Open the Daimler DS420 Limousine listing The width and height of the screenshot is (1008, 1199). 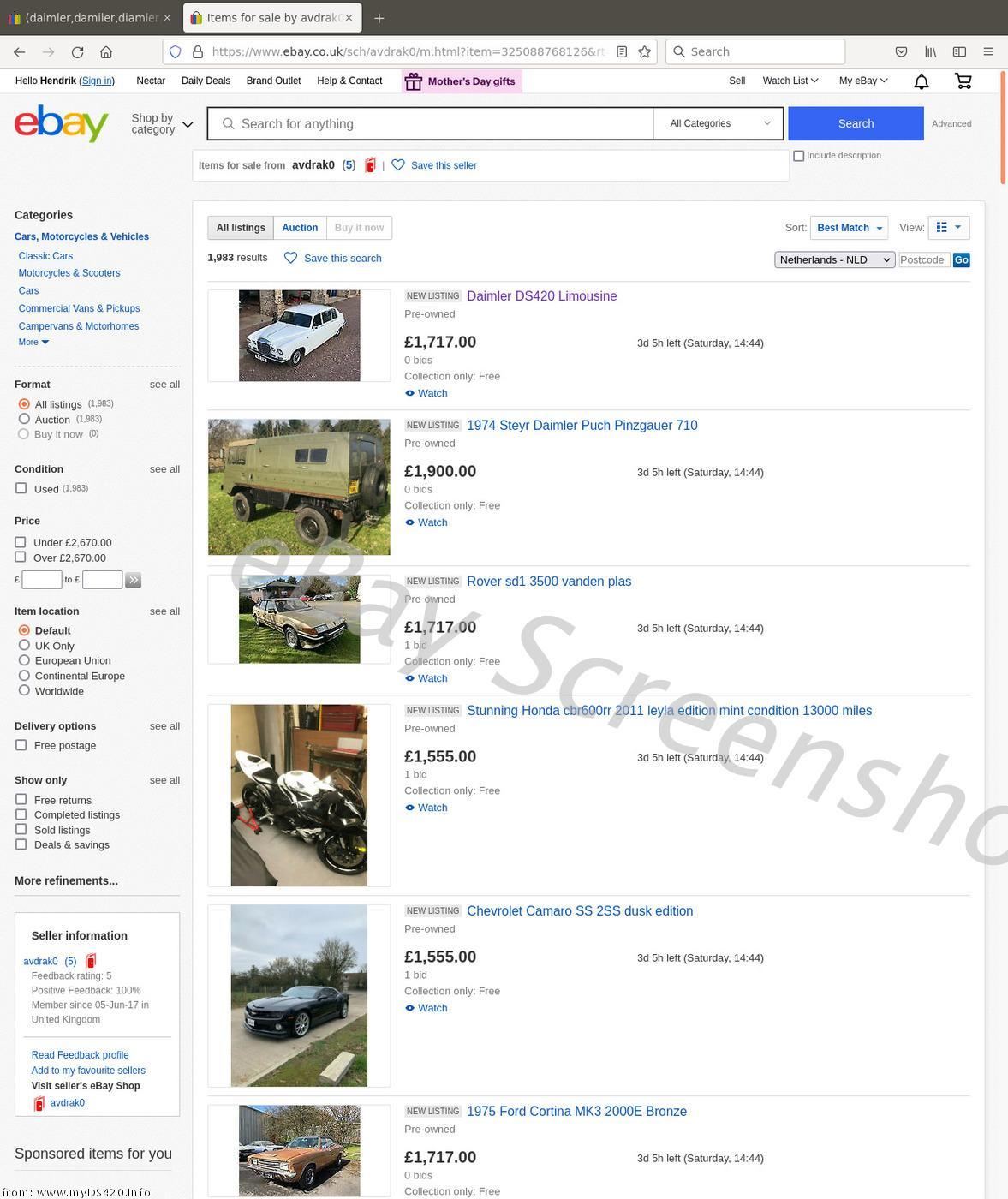tap(542, 296)
